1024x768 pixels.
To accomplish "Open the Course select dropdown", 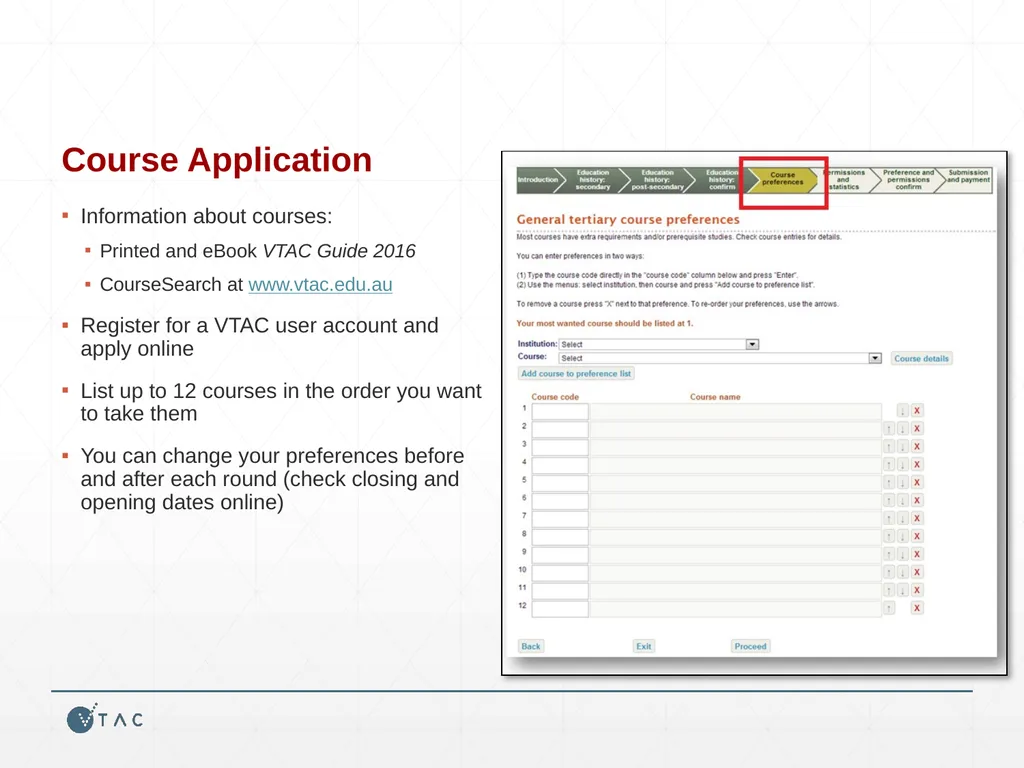I will [x=720, y=358].
